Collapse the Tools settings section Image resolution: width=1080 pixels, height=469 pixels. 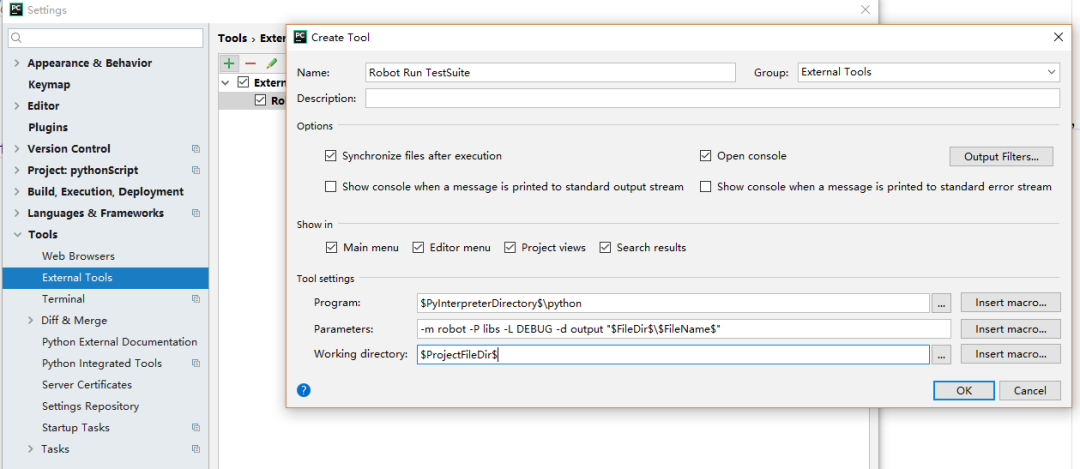click(x=17, y=235)
